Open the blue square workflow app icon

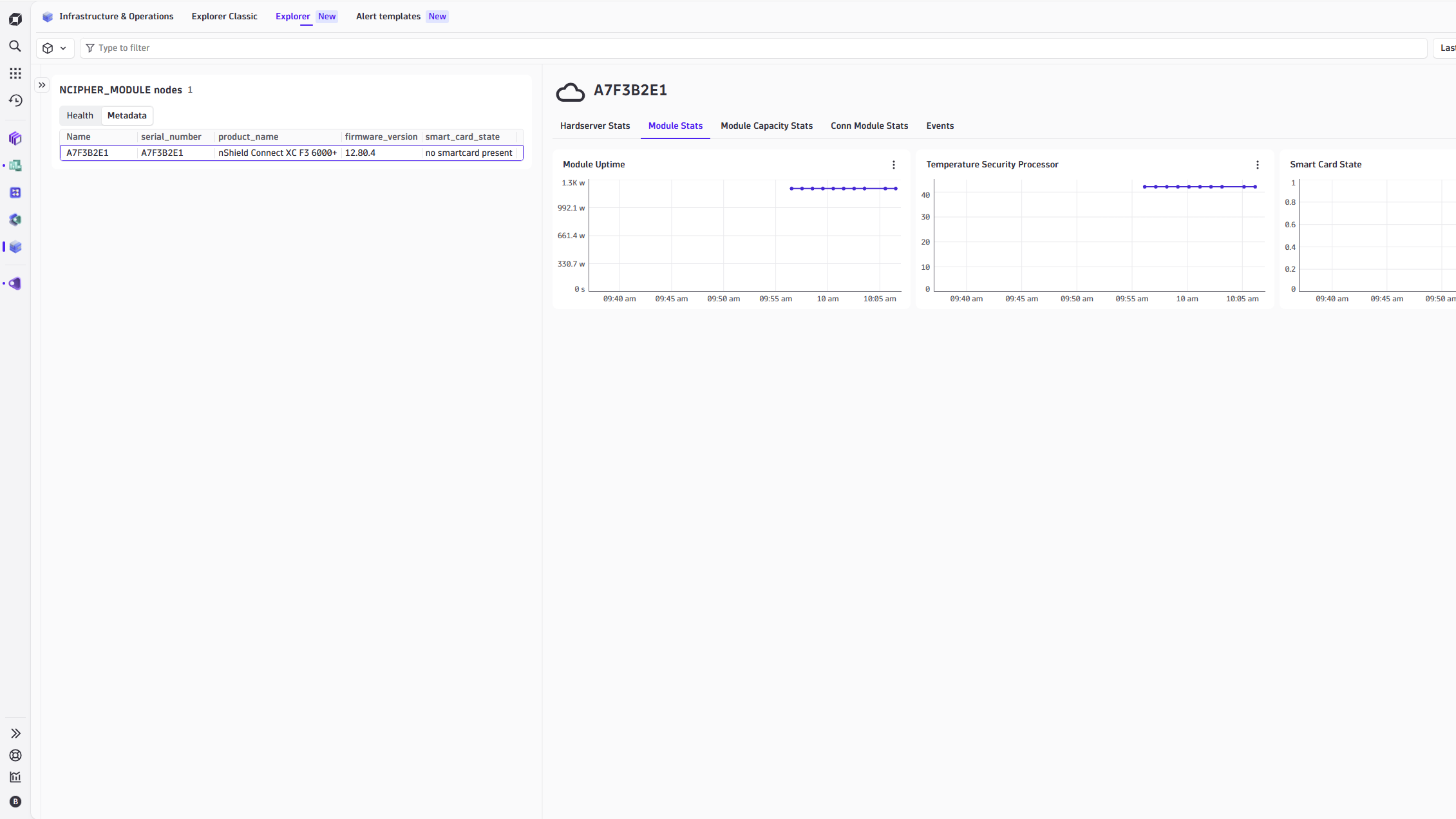coord(15,193)
